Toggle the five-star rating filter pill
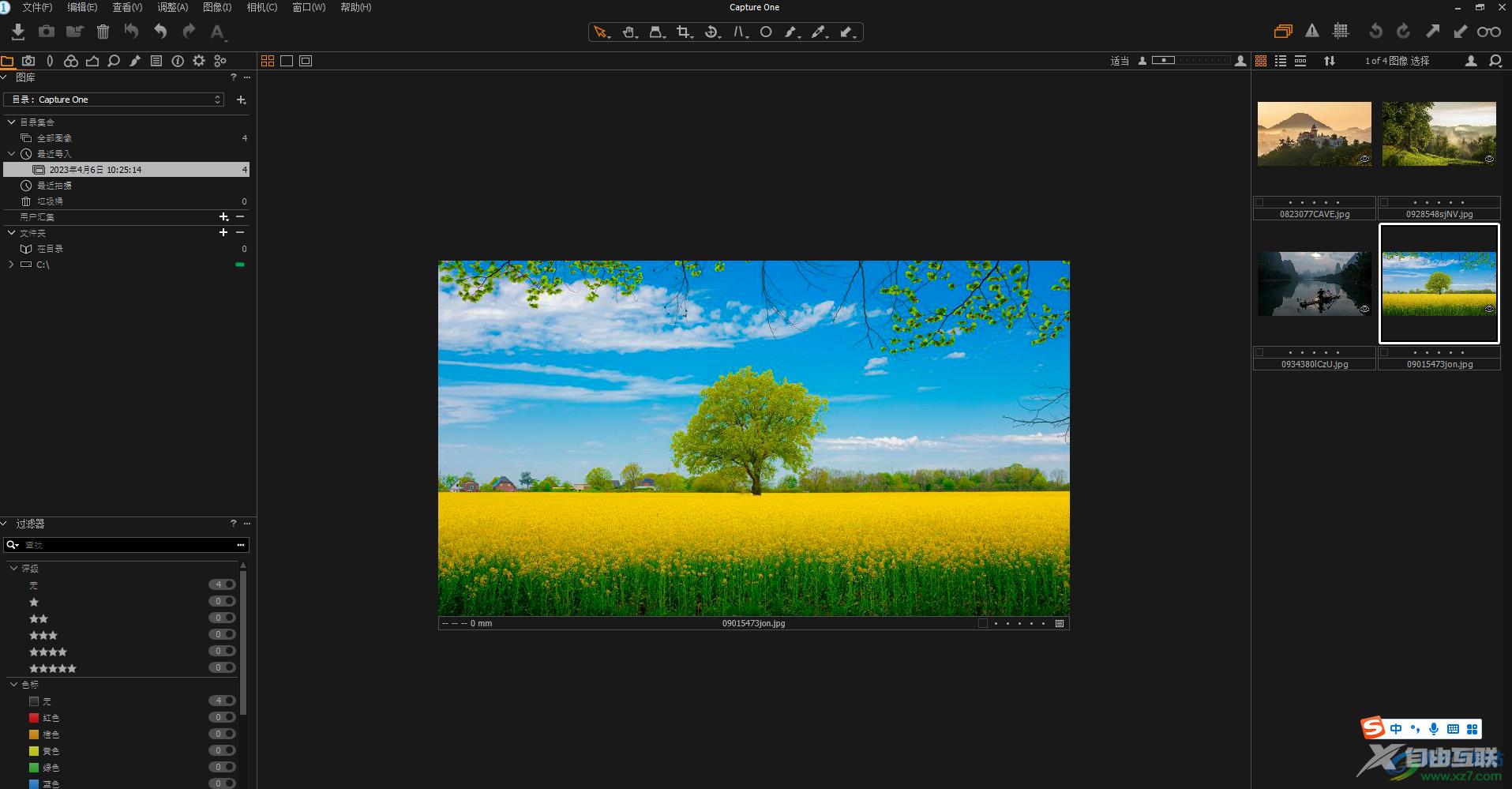The width and height of the screenshot is (1512, 789). [222, 667]
